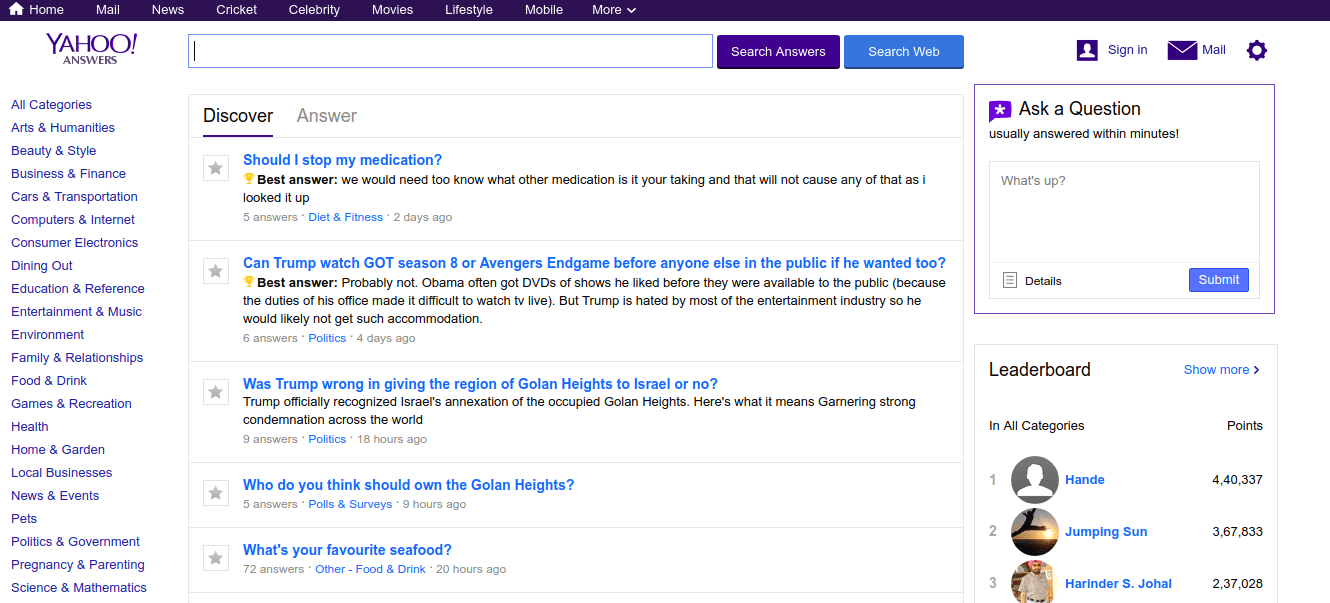Open Lifestyle in the top navigation bar
Viewport: 1330px width, 603px height.
[469, 10]
